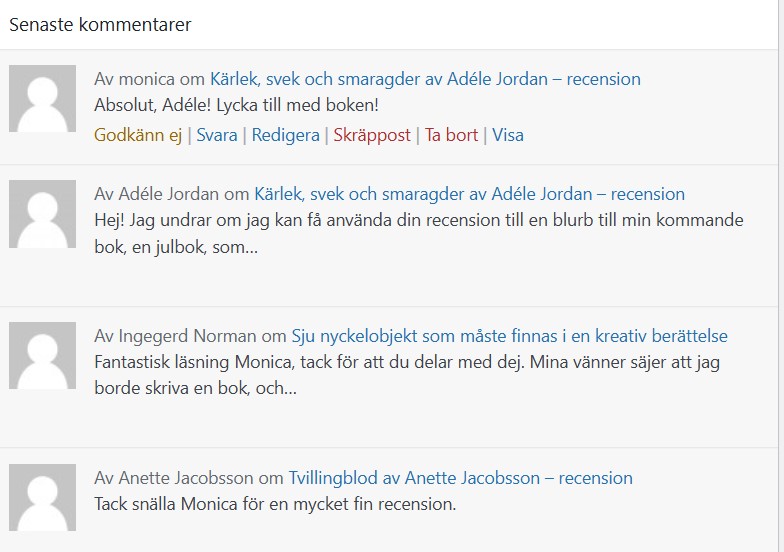The image size is (784, 552).
Task: Mark monica's comment as Skräppost
Action: pyautogui.click(x=372, y=135)
